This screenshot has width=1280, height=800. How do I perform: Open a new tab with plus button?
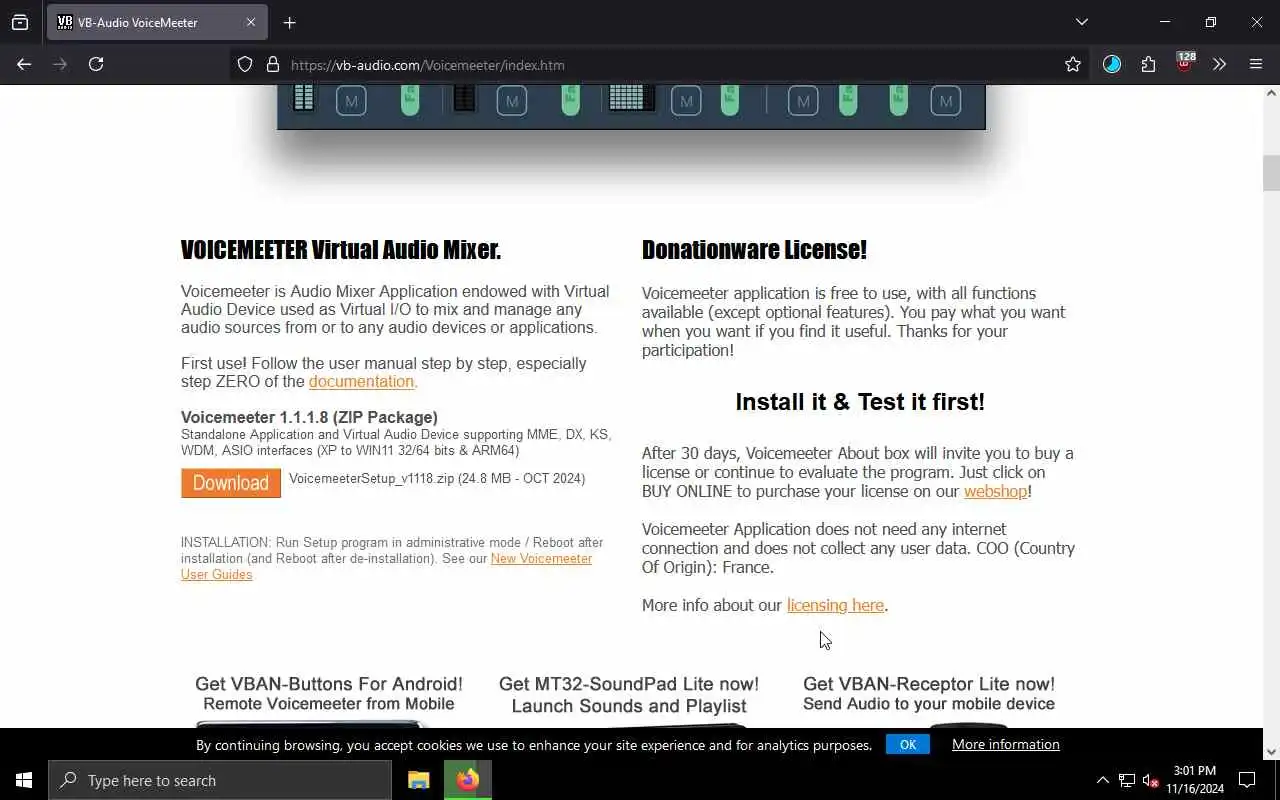(x=289, y=22)
